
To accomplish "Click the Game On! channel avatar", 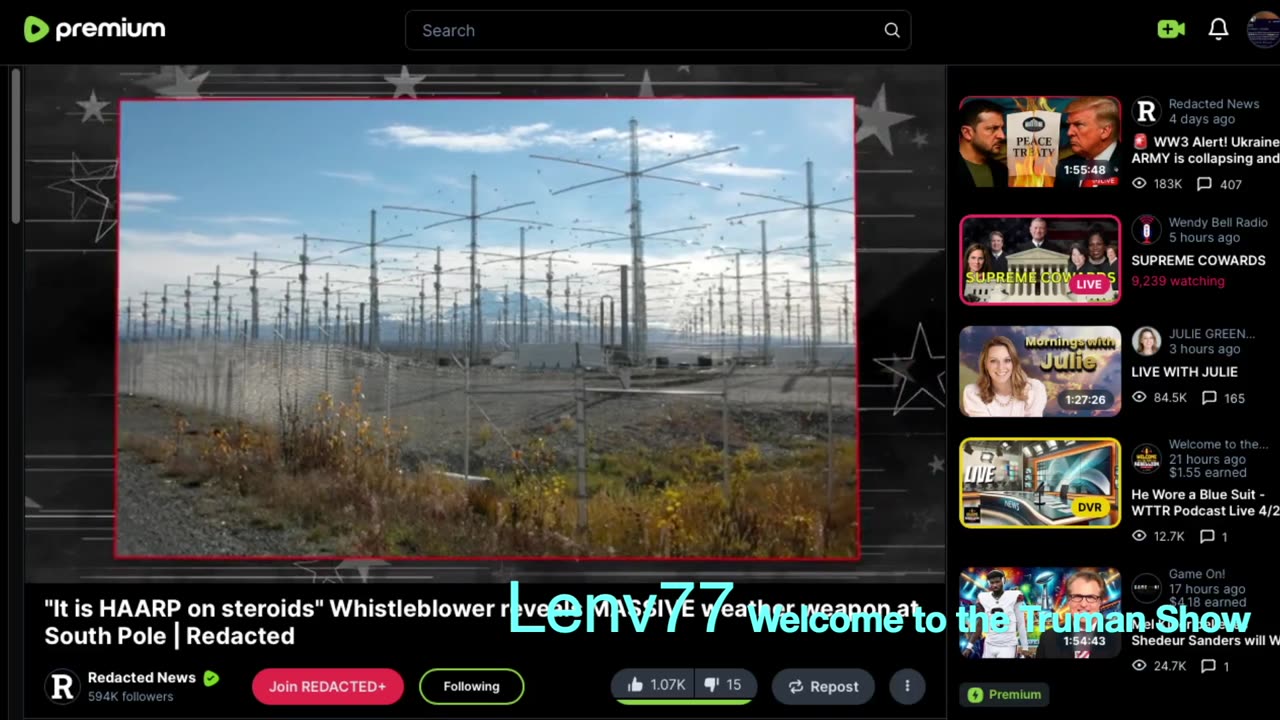I will (1147, 588).
